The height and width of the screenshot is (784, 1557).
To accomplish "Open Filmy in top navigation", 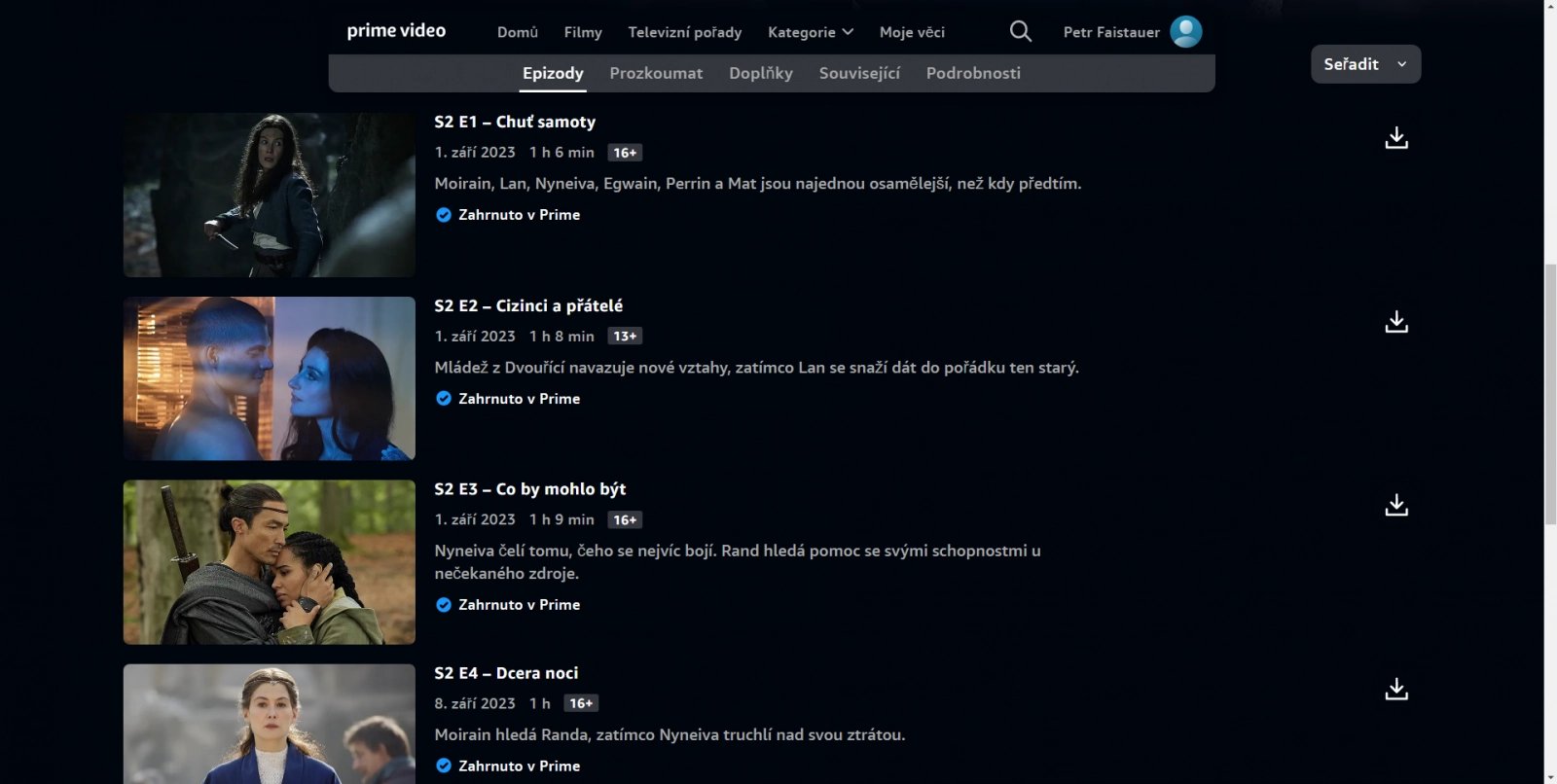I will (583, 32).
